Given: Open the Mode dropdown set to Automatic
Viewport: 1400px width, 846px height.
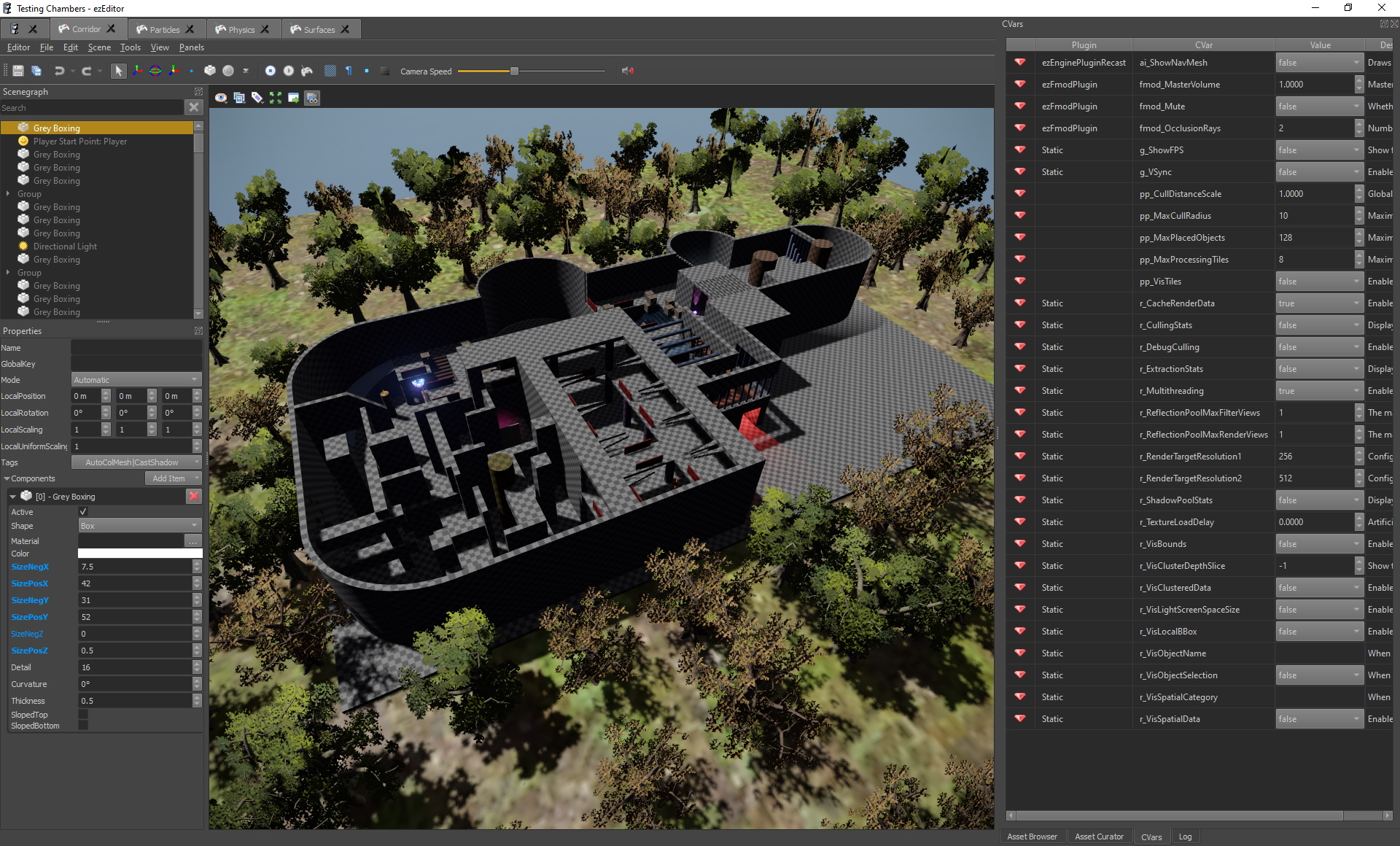Looking at the screenshot, I should (136, 380).
